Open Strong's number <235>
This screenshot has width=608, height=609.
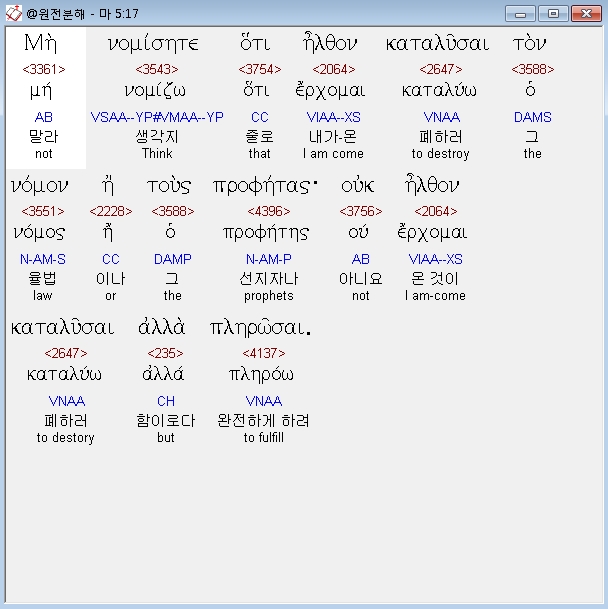click(x=166, y=353)
